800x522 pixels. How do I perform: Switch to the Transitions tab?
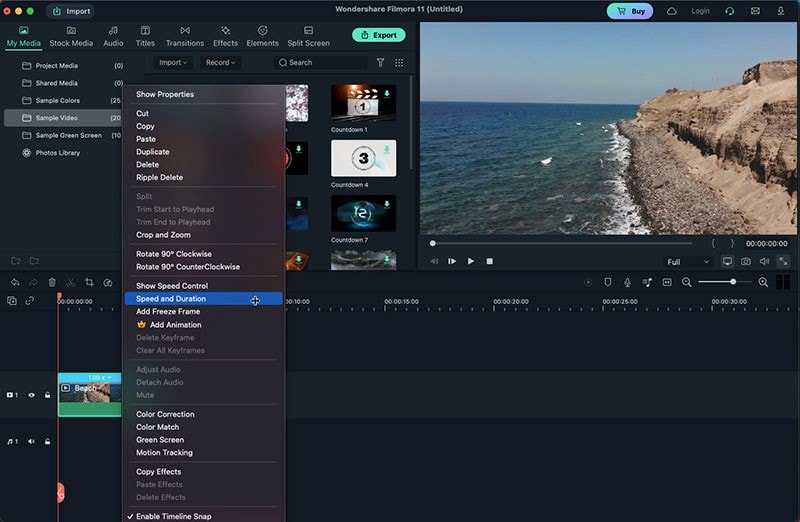tap(184, 36)
